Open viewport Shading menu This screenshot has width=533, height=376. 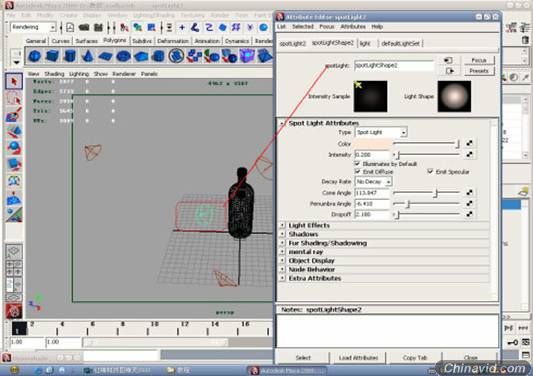(54, 74)
